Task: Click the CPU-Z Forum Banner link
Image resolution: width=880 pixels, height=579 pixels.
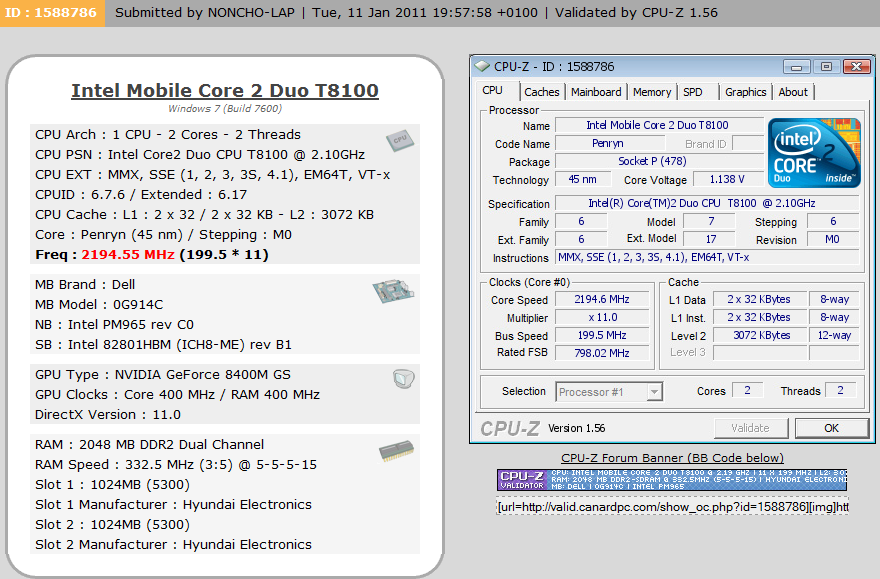Action: [x=672, y=458]
